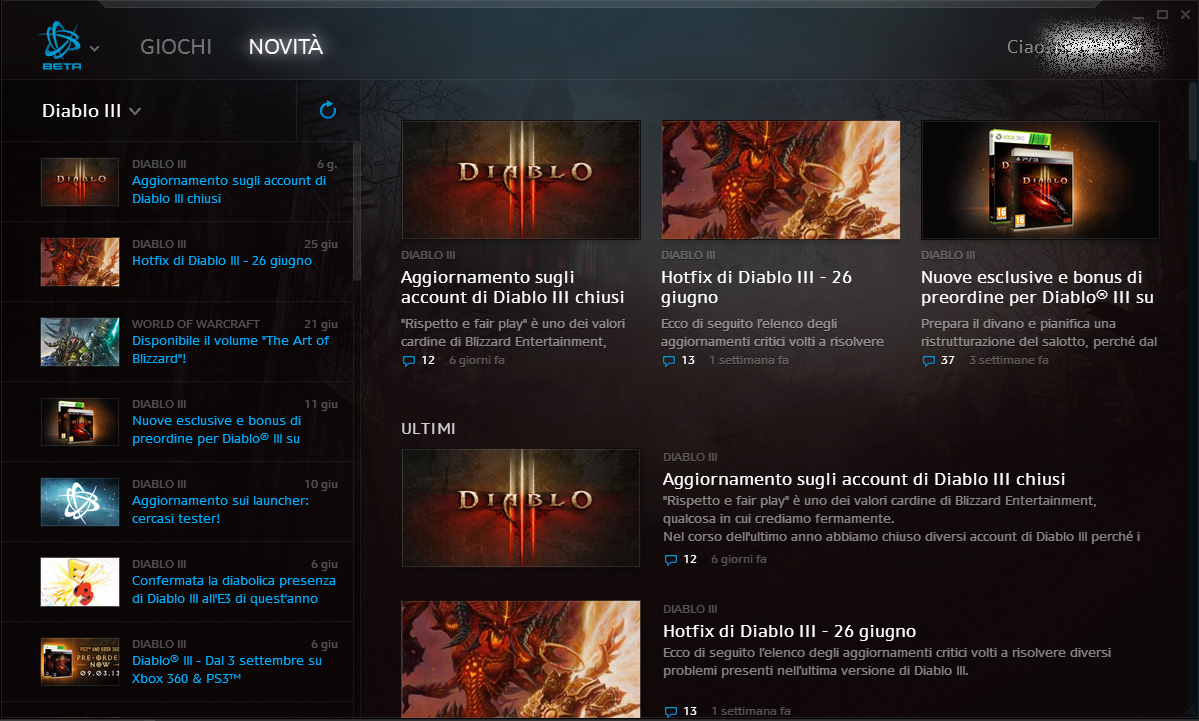Image resolution: width=1199 pixels, height=721 pixels.
Task: Open the Xbox 360 and PS3 box art thumbnail
Action: [x=1040, y=180]
